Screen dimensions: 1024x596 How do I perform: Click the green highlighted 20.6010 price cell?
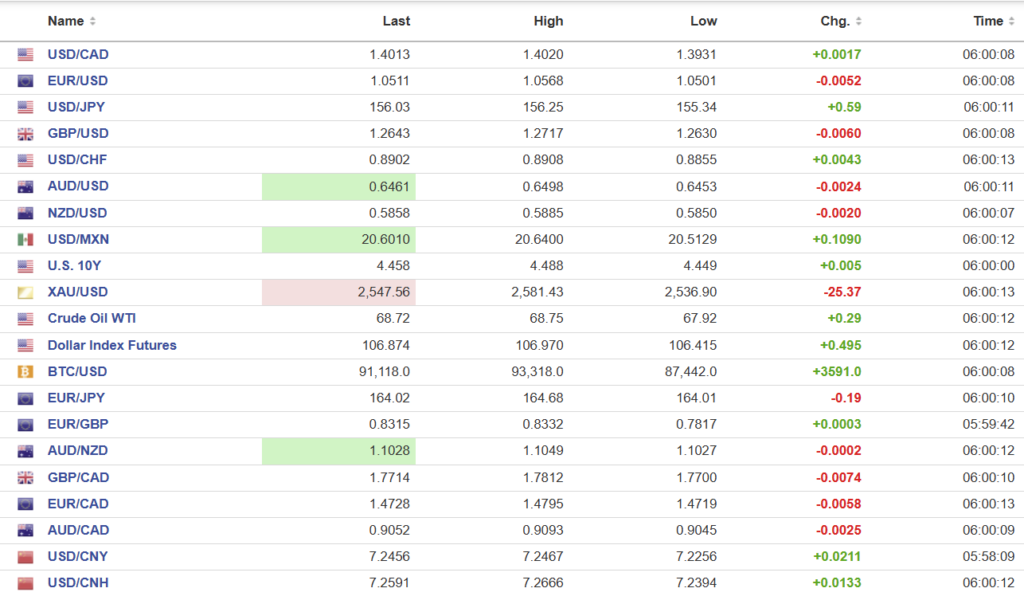click(339, 240)
